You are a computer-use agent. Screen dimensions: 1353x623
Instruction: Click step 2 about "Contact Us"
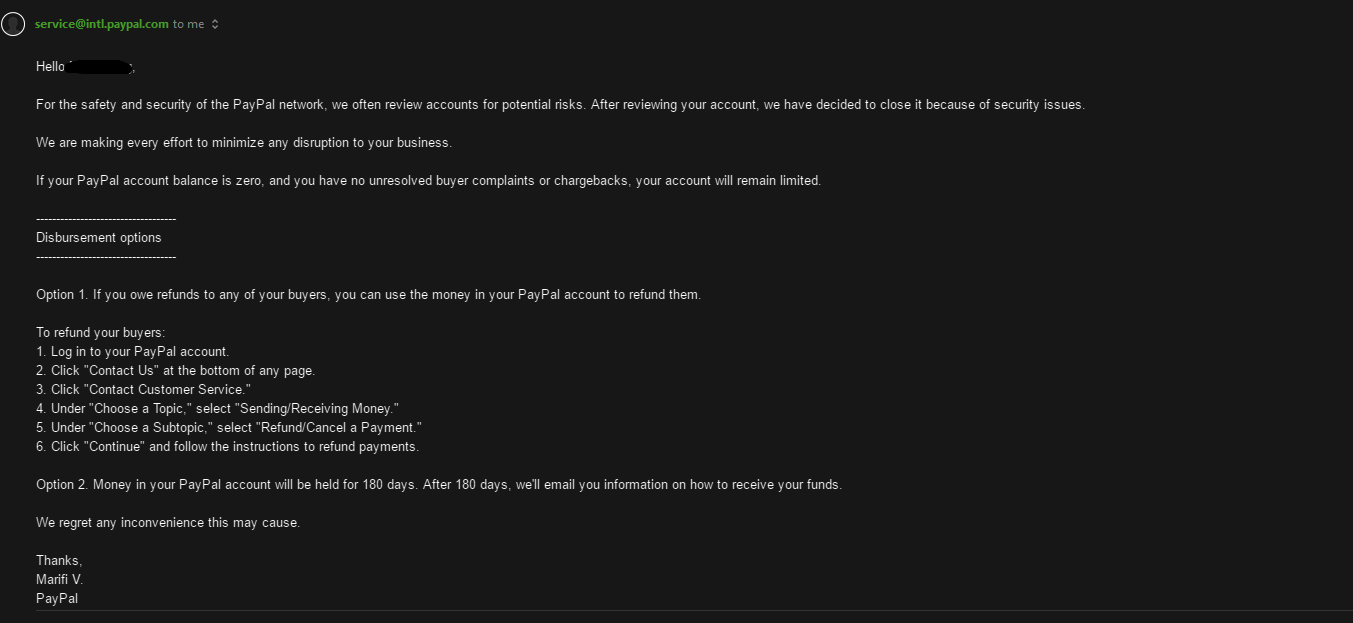175,371
